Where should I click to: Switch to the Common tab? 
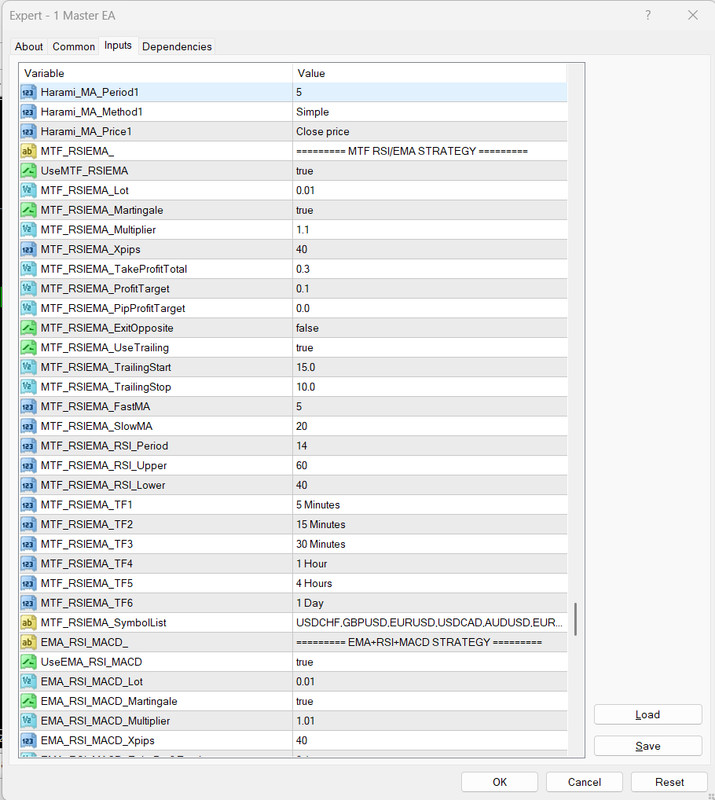(73, 46)
